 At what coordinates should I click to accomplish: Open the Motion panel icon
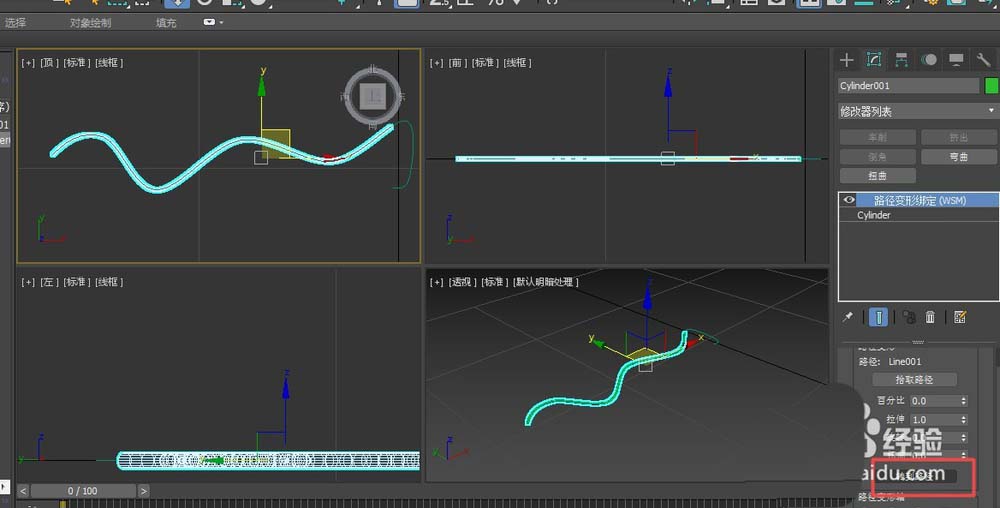point(929,60)
